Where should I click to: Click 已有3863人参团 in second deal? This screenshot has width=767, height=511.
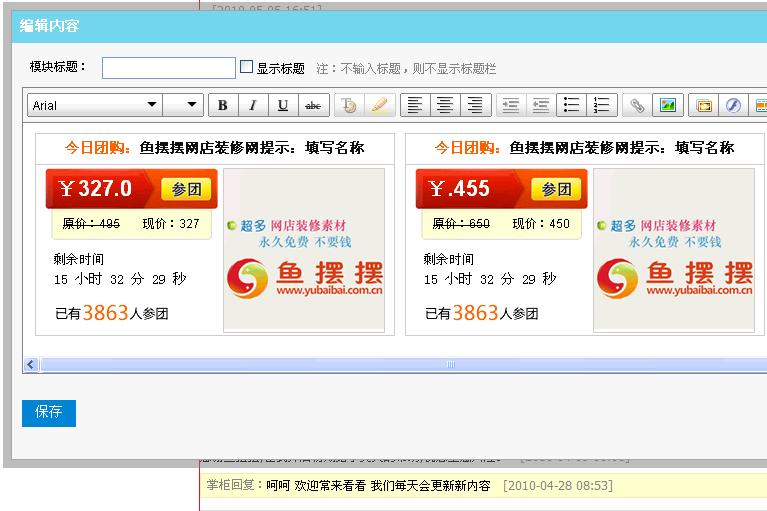(481, 313)
